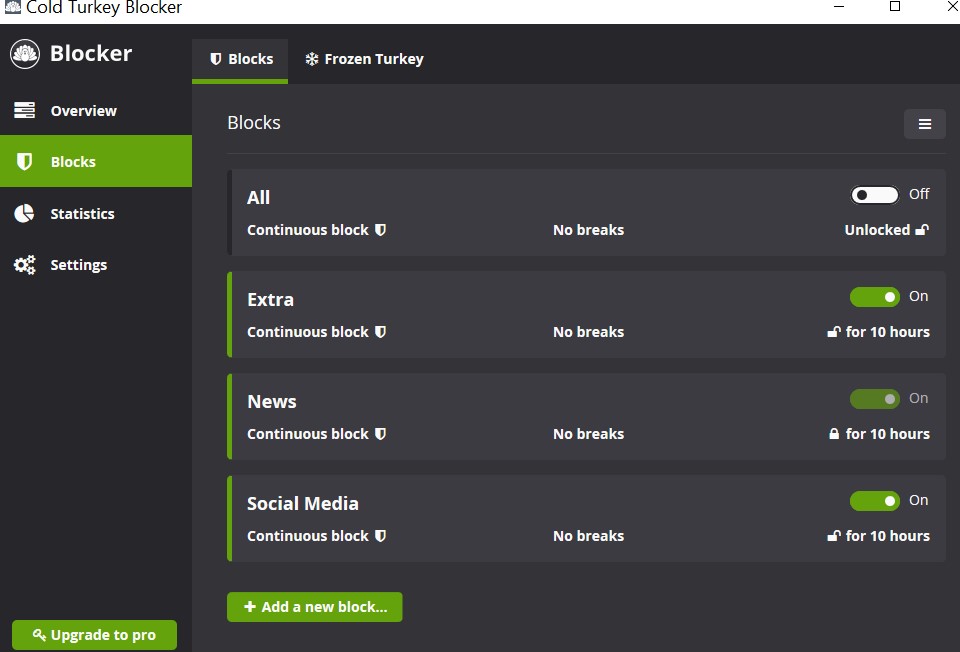Expand the No breaks setting for Extra
Image resolution: width=960 pixels, height=652 pixels.
[588, 332]
